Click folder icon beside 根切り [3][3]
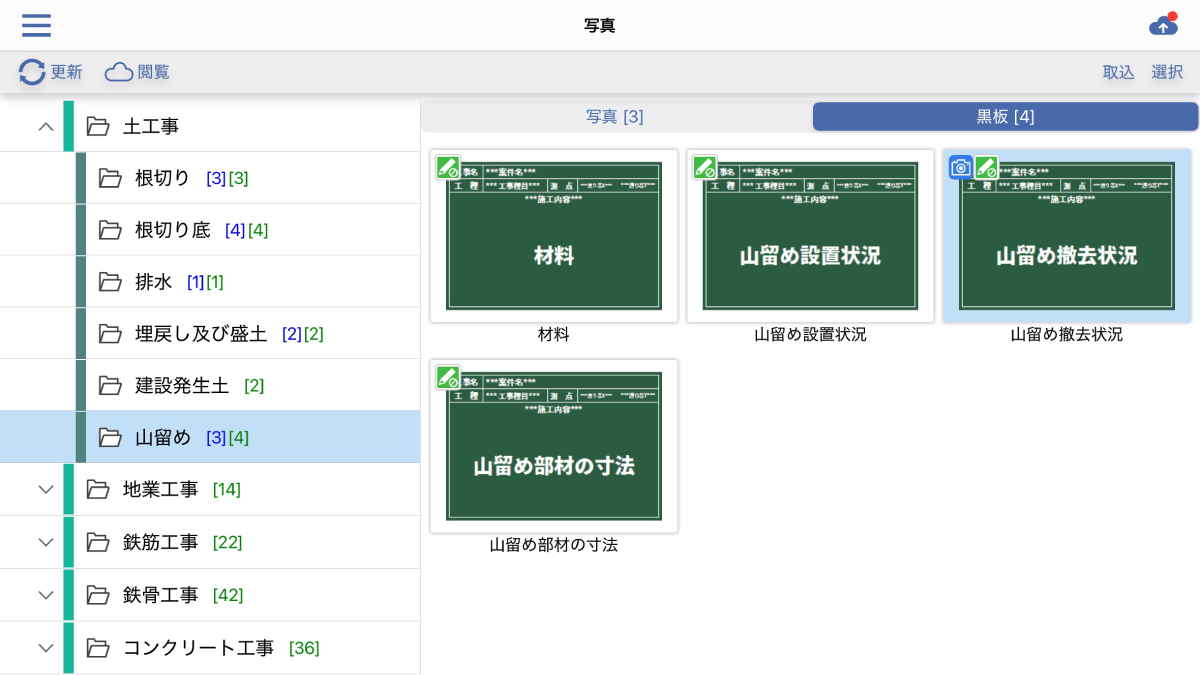 (110, 178)
